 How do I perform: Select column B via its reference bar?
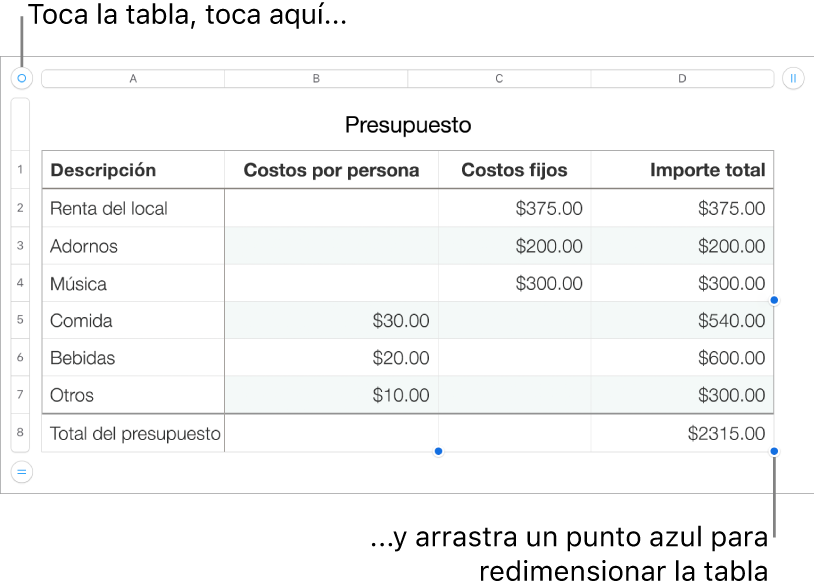[315, 78]
